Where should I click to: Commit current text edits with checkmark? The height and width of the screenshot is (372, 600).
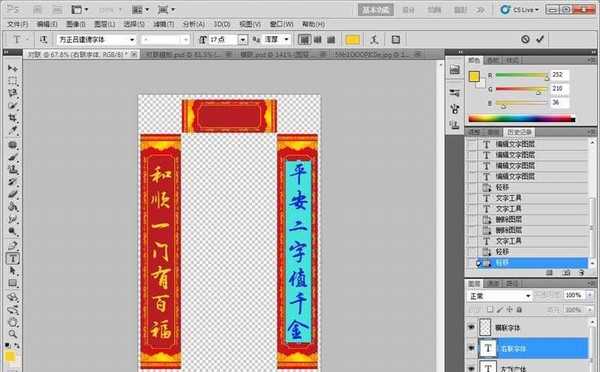(x=540, y=39)
